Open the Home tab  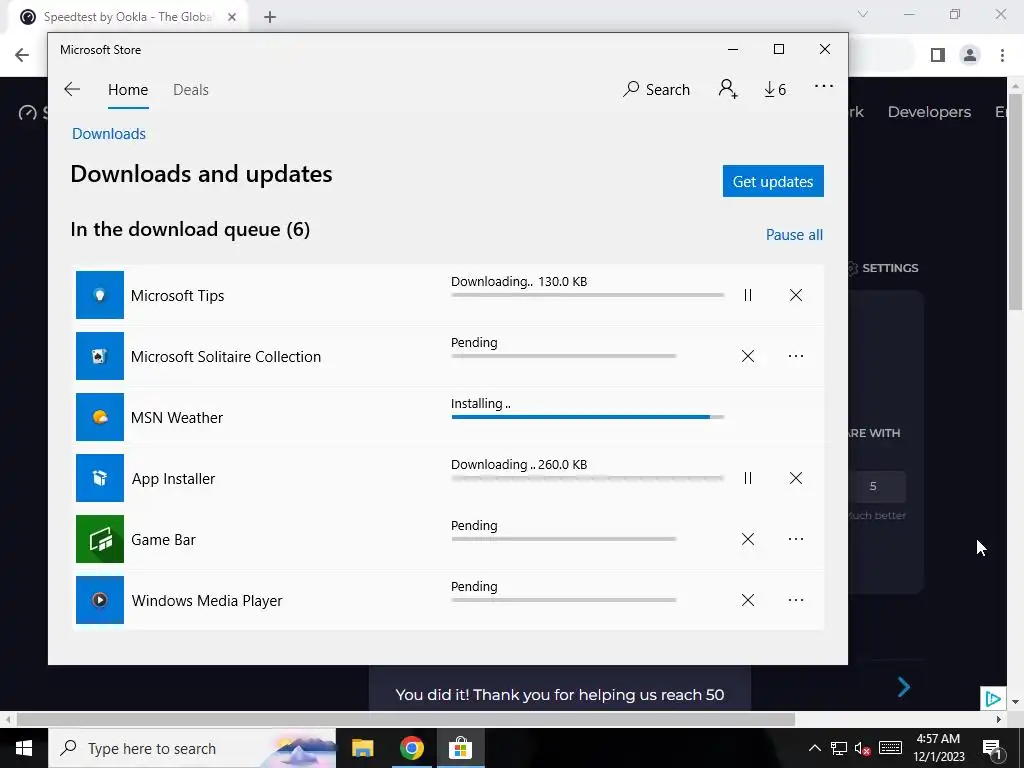click(x=128, y=89)
